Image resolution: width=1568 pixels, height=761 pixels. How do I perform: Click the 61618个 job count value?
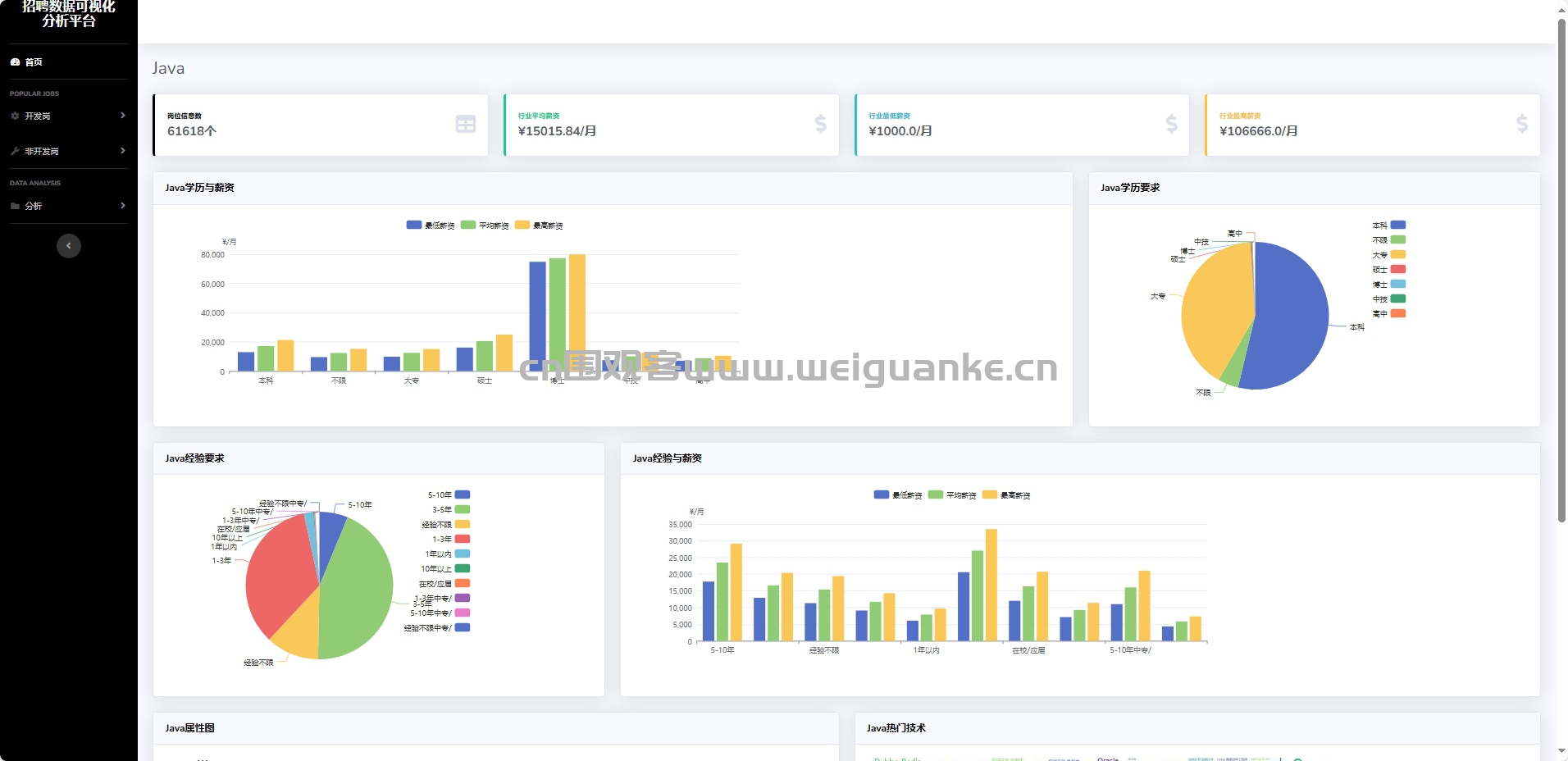[x=192, y=131]
